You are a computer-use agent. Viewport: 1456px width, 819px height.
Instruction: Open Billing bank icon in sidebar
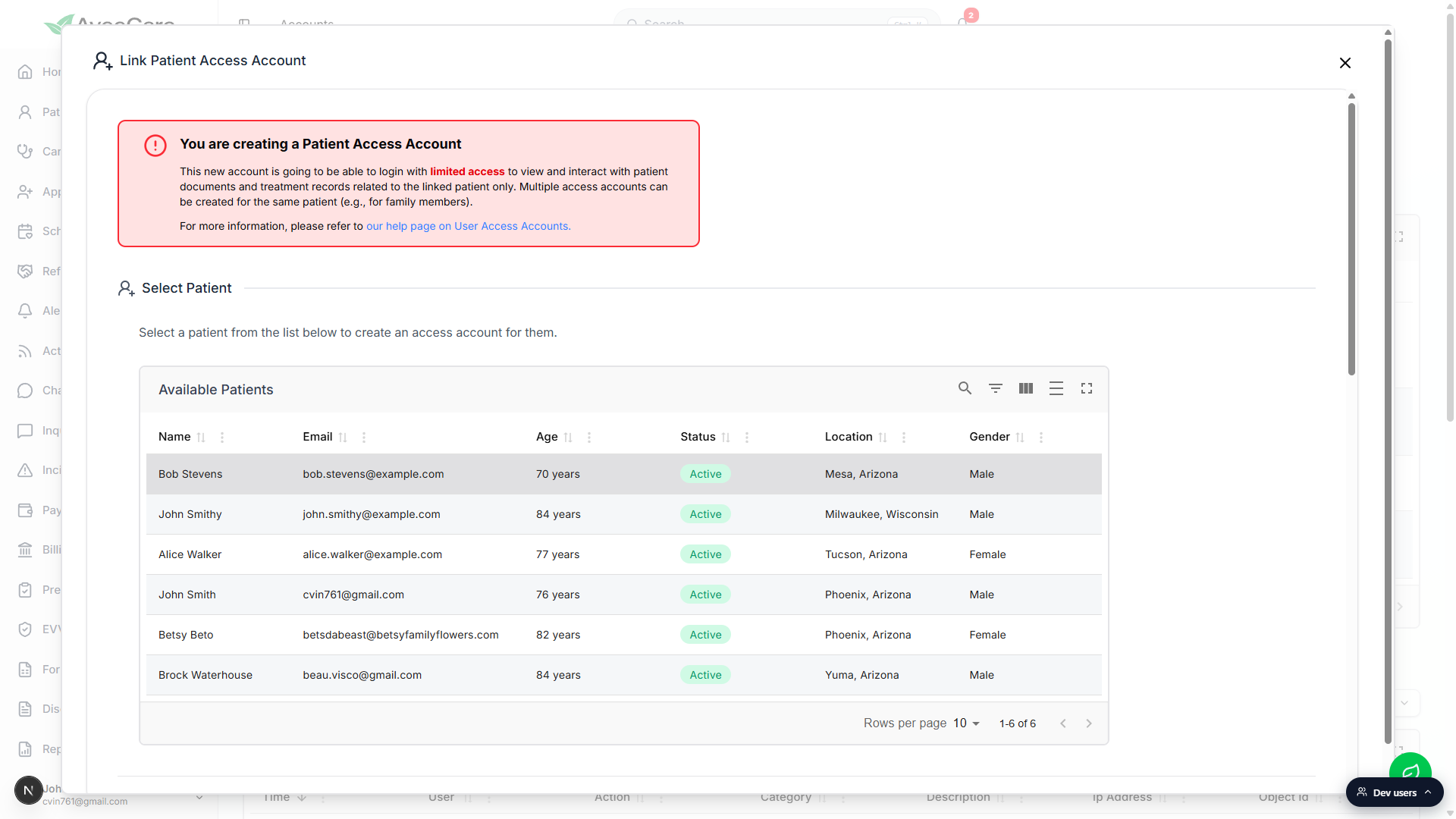[x=25, y=550]
